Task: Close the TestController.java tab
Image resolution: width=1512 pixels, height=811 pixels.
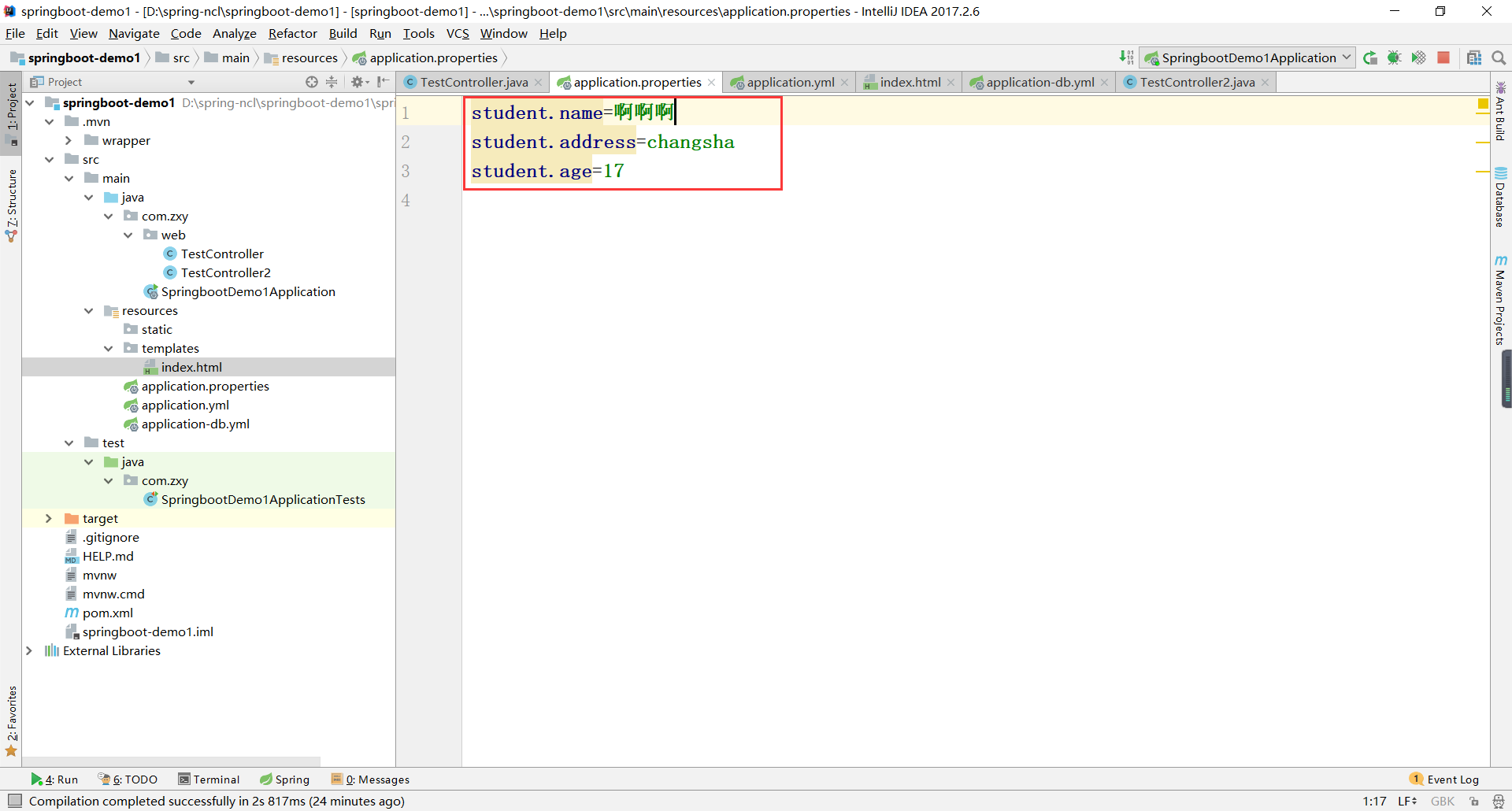Action: [539, 82]
